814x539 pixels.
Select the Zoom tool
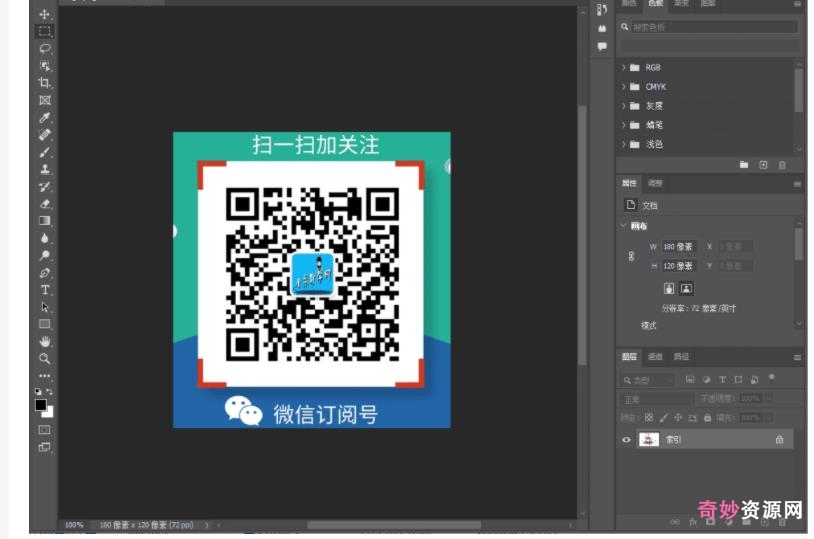pyautogui.click(x=45, y=358)
